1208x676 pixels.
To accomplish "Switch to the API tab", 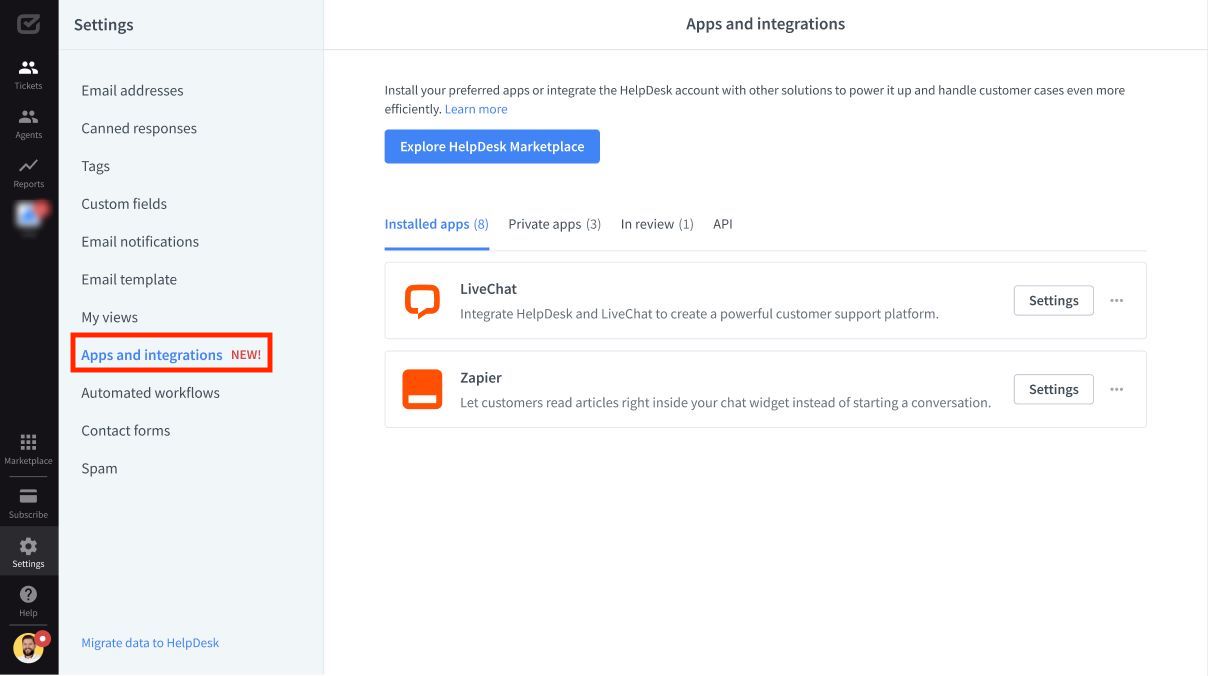I will (x=723, y=224).
